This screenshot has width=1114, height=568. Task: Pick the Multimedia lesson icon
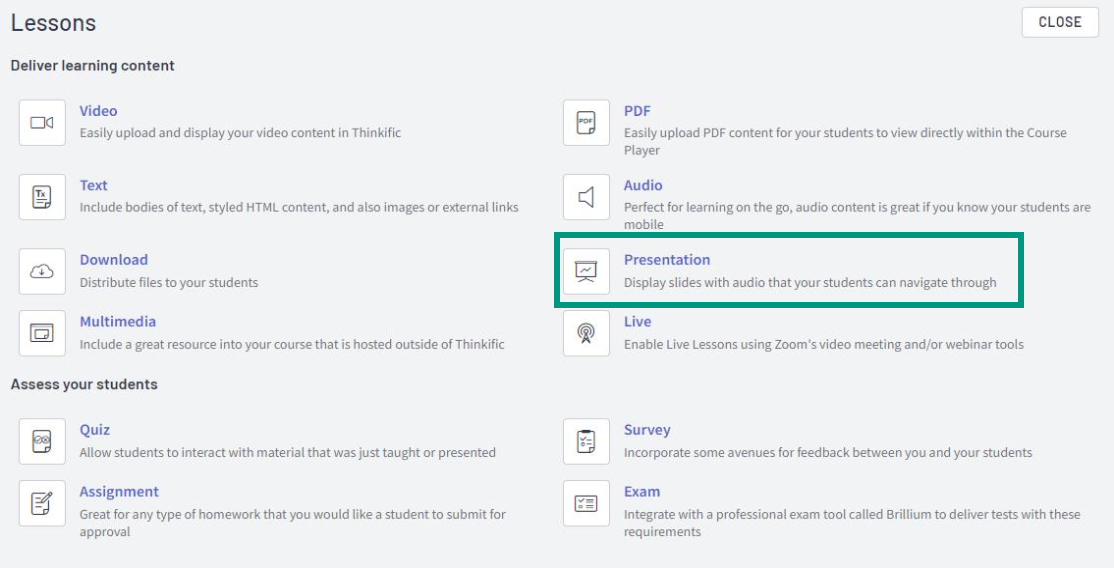tap(42, 333)
